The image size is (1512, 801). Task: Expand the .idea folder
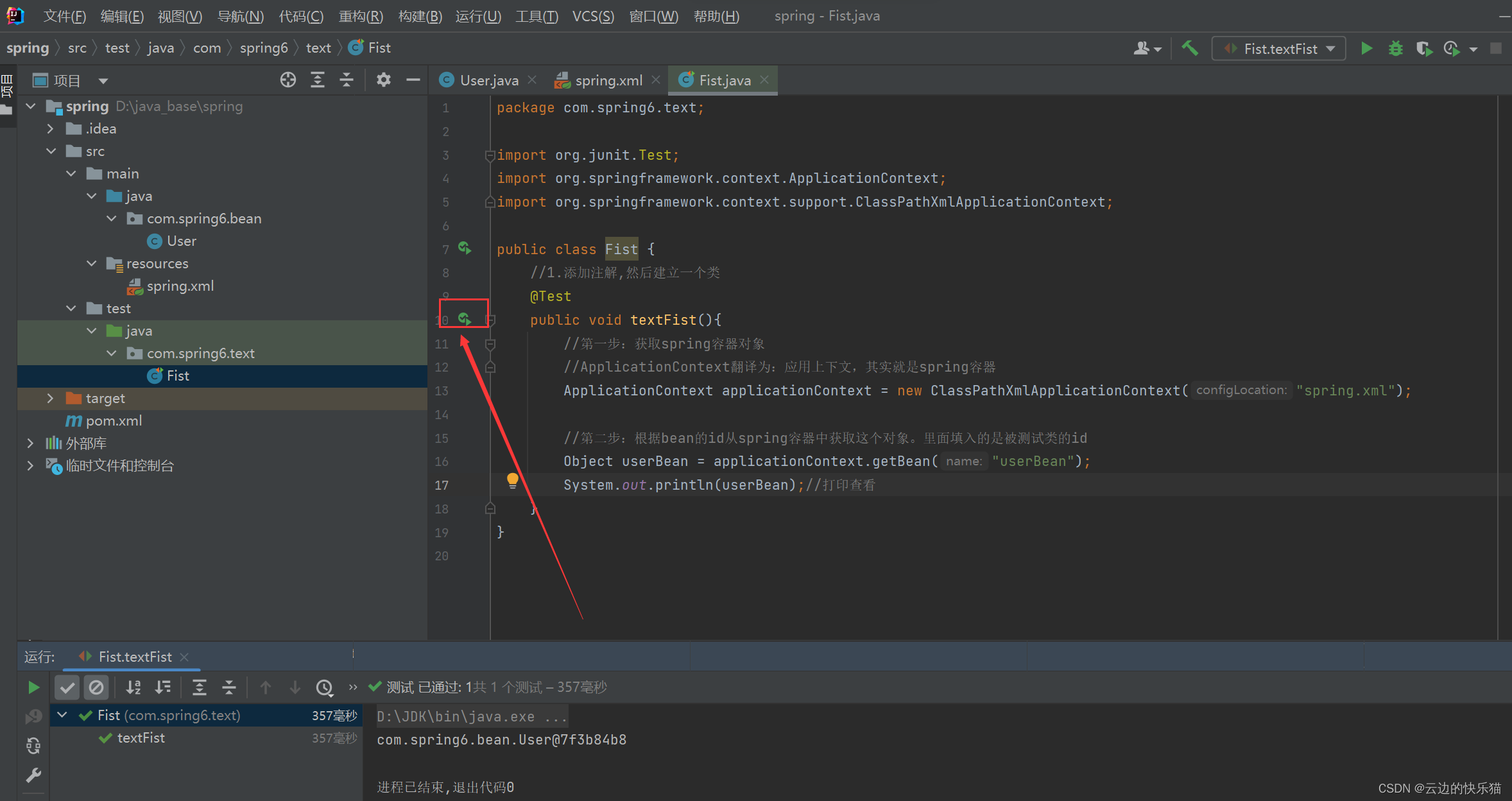[51, 129]
